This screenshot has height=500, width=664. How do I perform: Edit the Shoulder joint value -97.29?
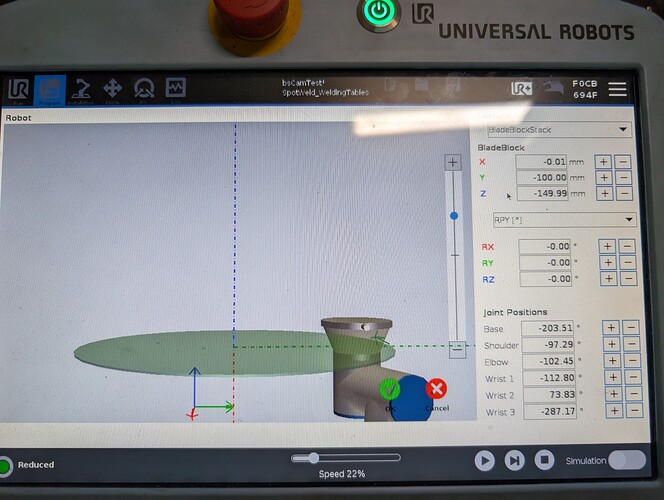coord(548,345)
